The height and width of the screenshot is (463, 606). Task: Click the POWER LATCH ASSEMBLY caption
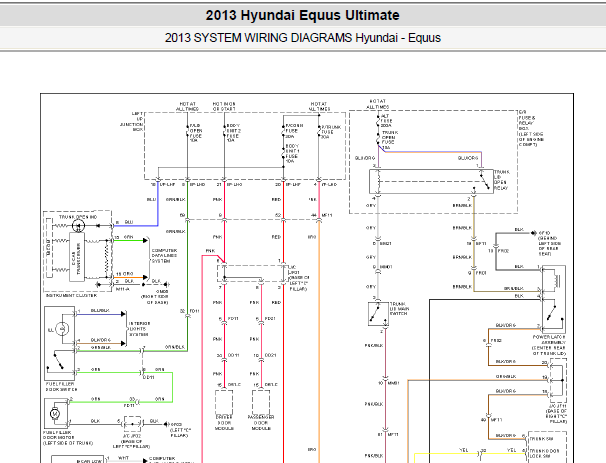click(549, 345)
